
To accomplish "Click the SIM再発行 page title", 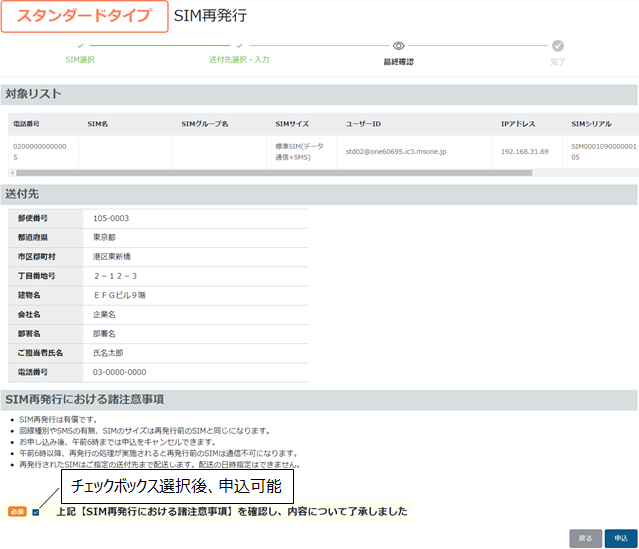I will click(x=210, y=16).
